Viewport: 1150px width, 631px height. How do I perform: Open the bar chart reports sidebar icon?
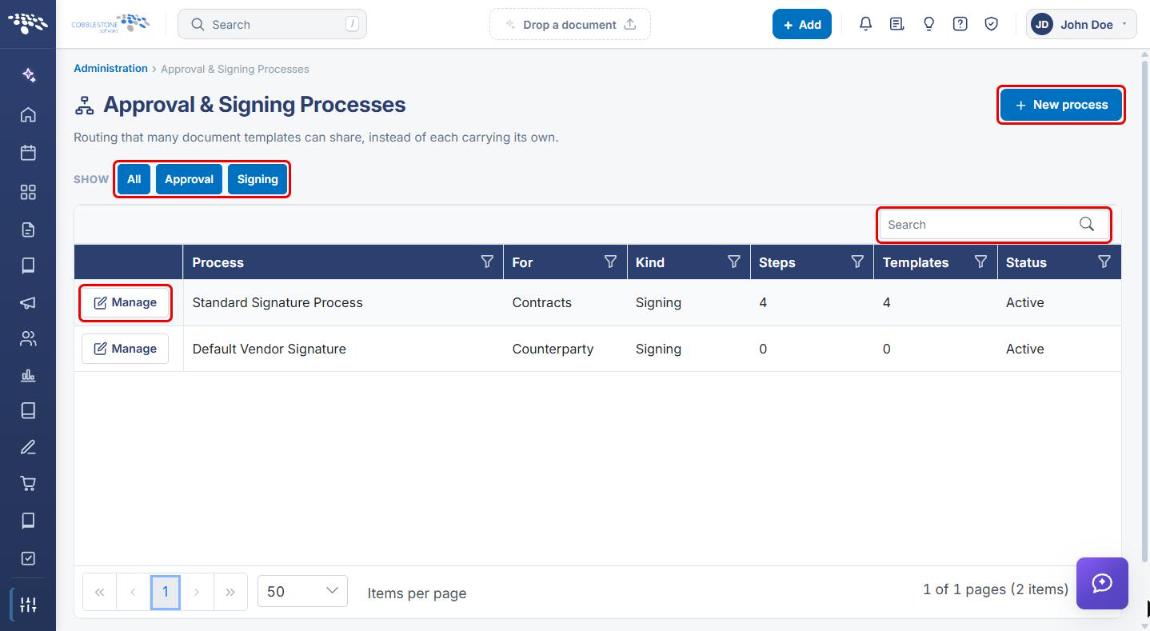click(28, 376)
